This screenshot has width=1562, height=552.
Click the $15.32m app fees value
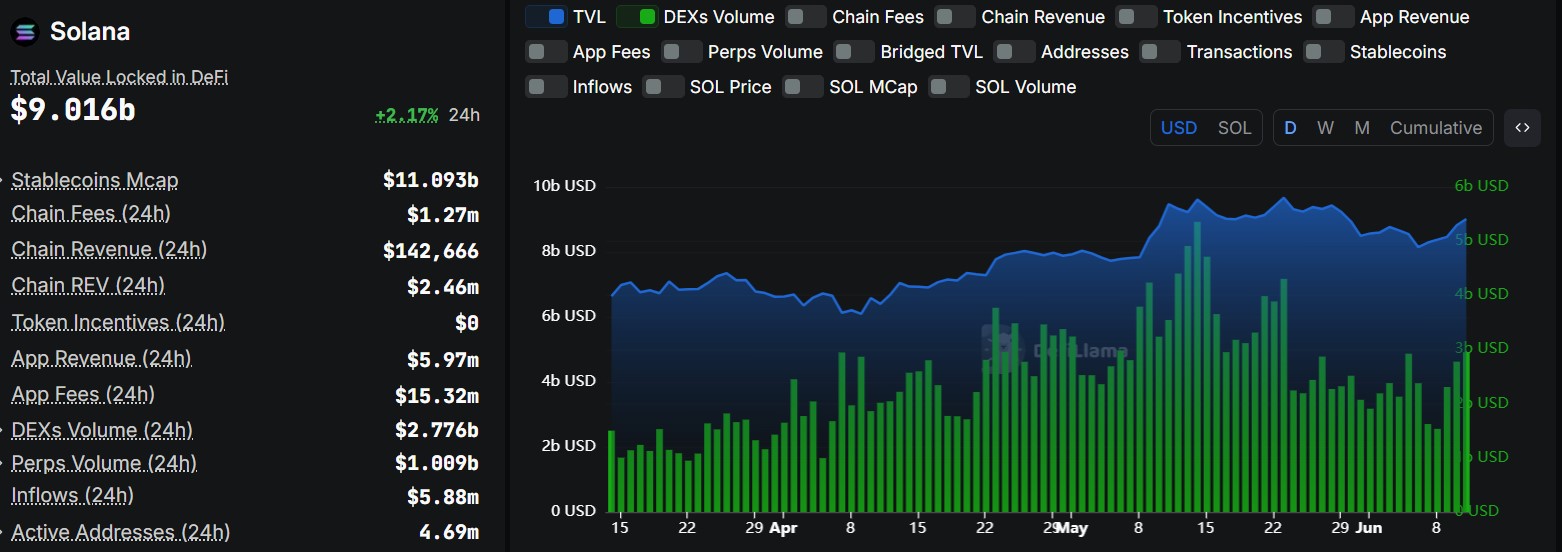(437, 396)
